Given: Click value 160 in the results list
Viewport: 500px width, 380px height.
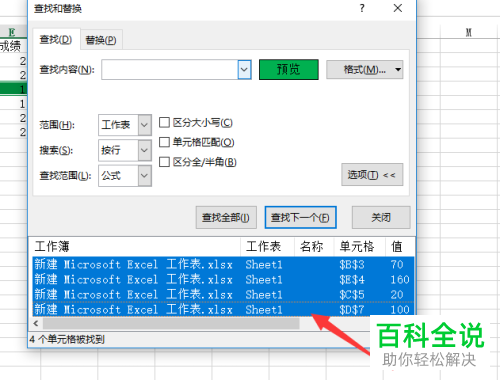Looking at the screenshot, I should (x=400, y=279).
